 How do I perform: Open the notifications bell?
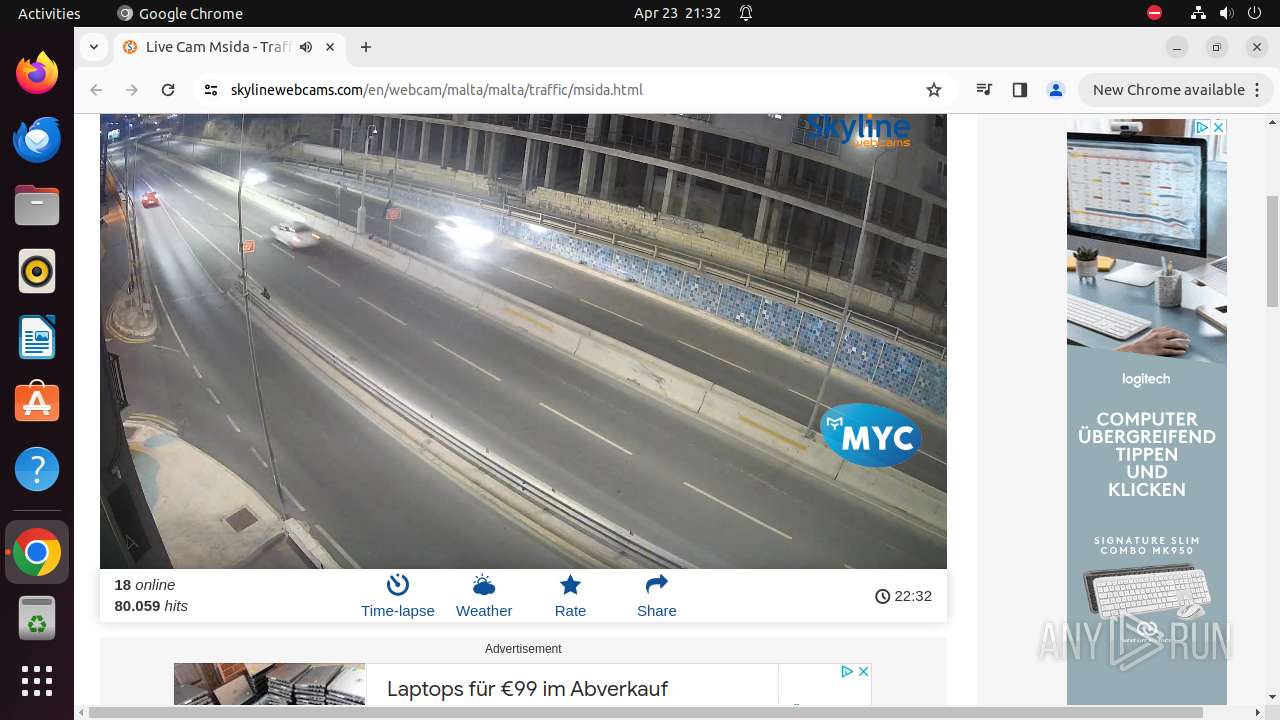pos(746,13)
